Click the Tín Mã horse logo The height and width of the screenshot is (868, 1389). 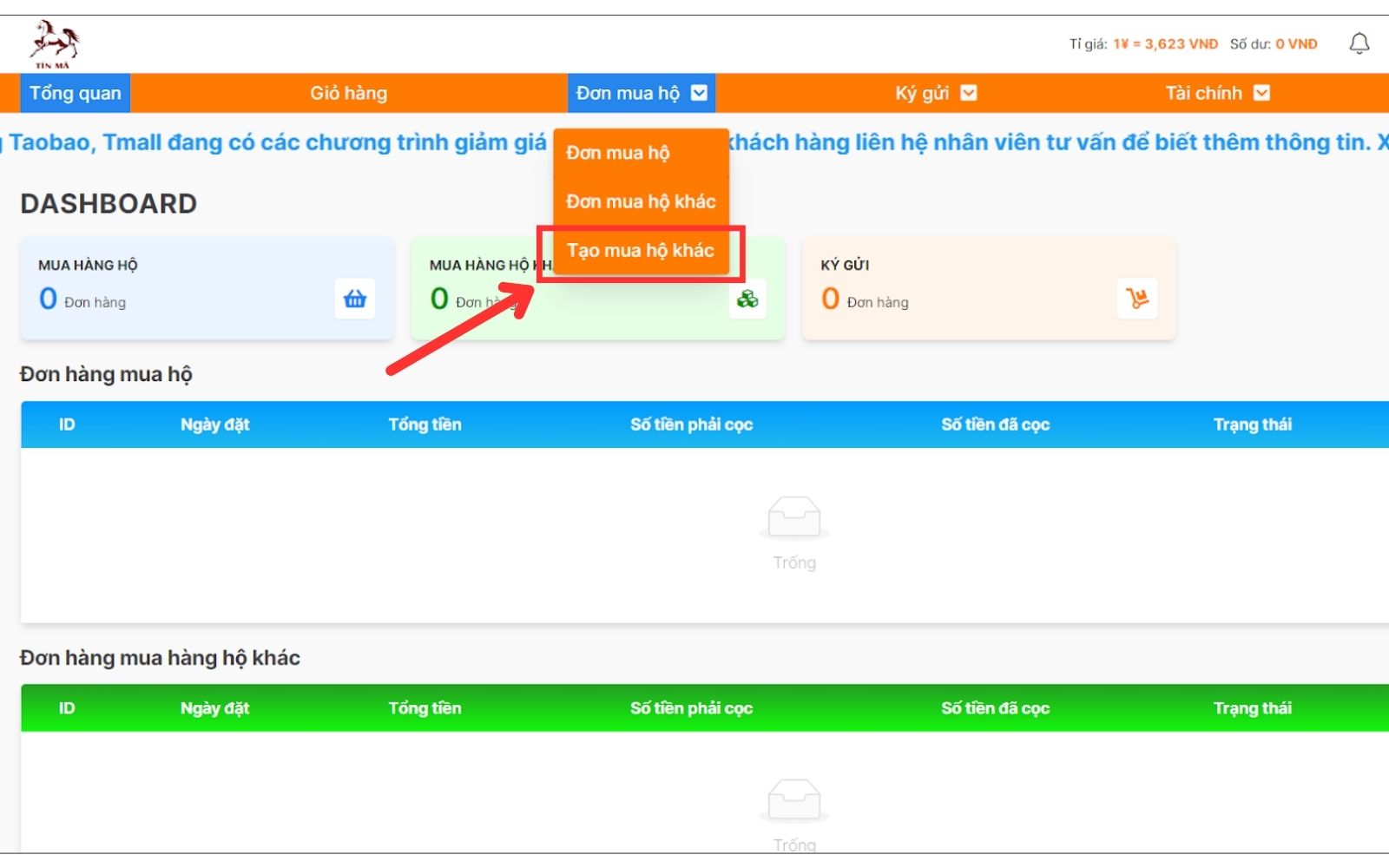(x=55, y=44)
